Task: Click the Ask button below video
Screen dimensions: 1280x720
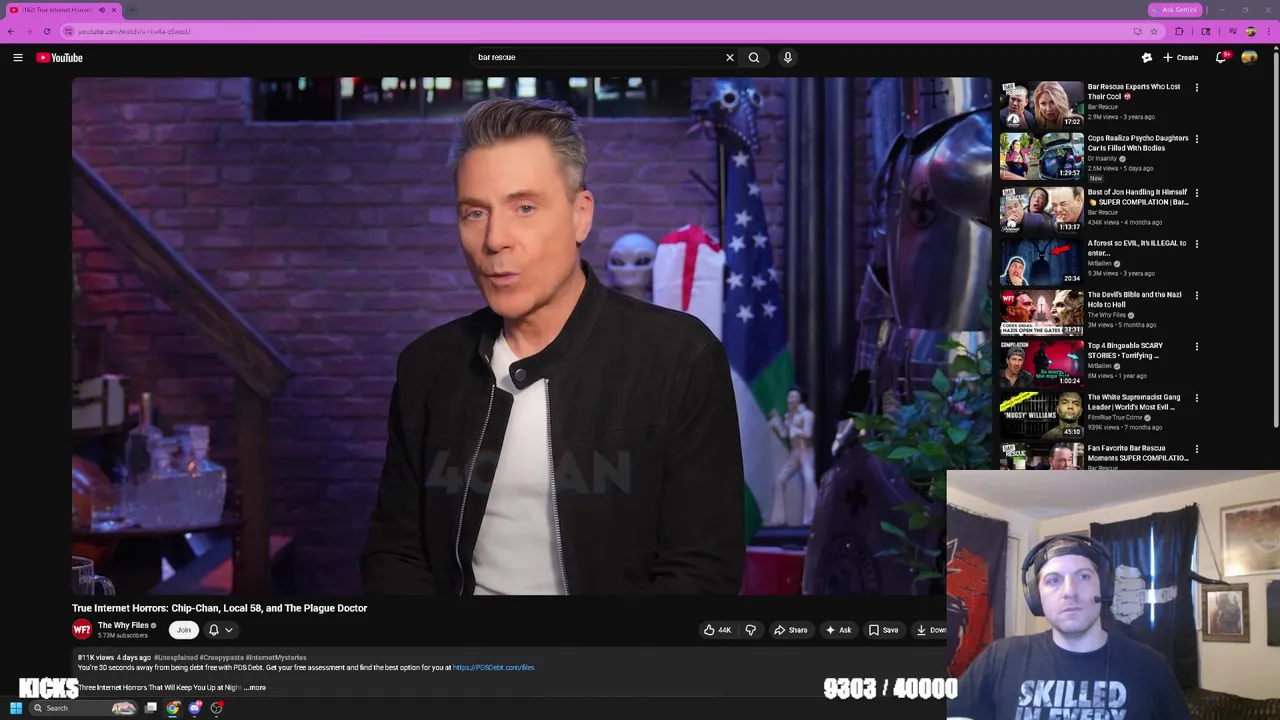Action: coord(838,630)
